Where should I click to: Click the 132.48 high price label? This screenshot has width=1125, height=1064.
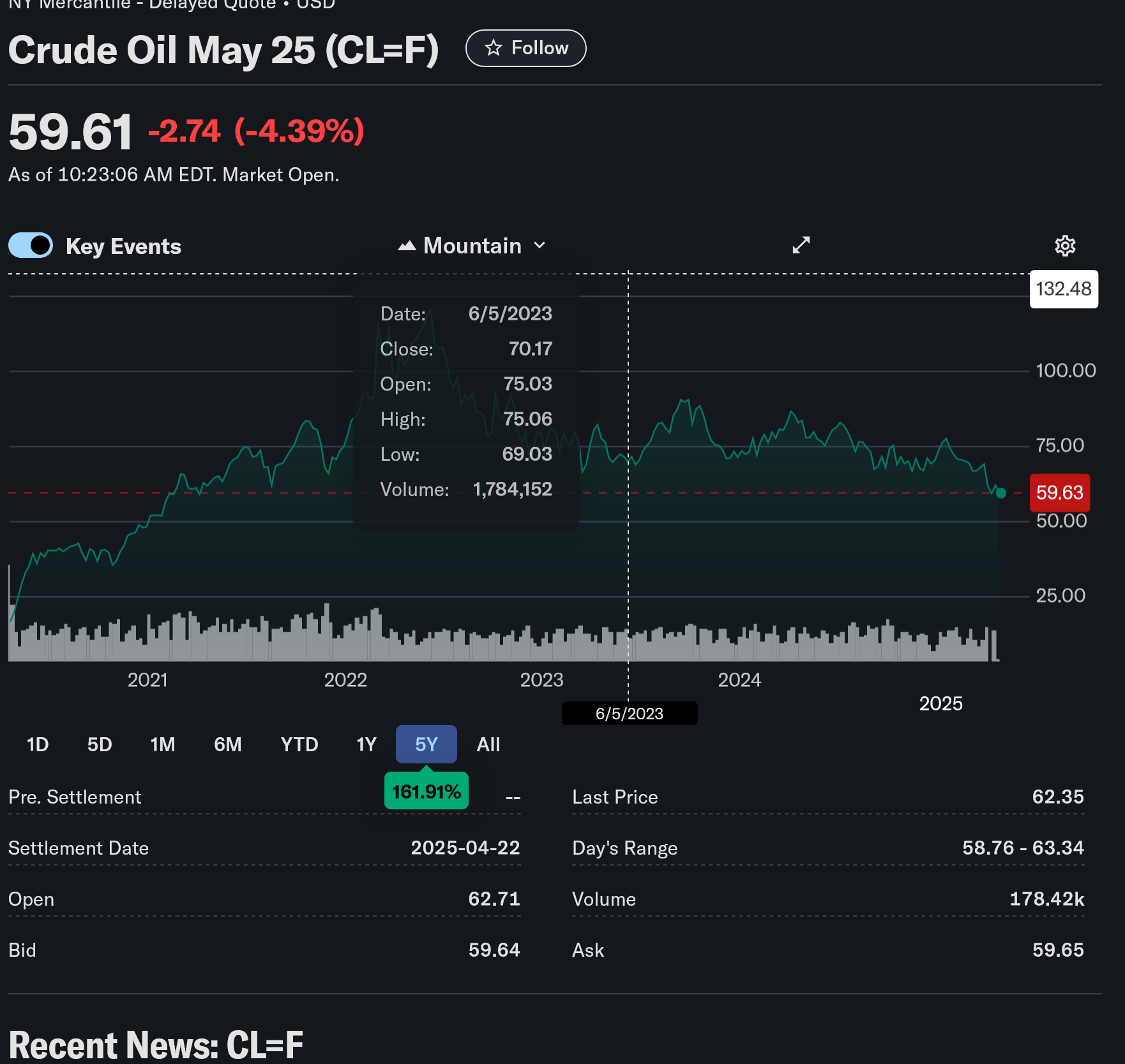click(1064, 289)
